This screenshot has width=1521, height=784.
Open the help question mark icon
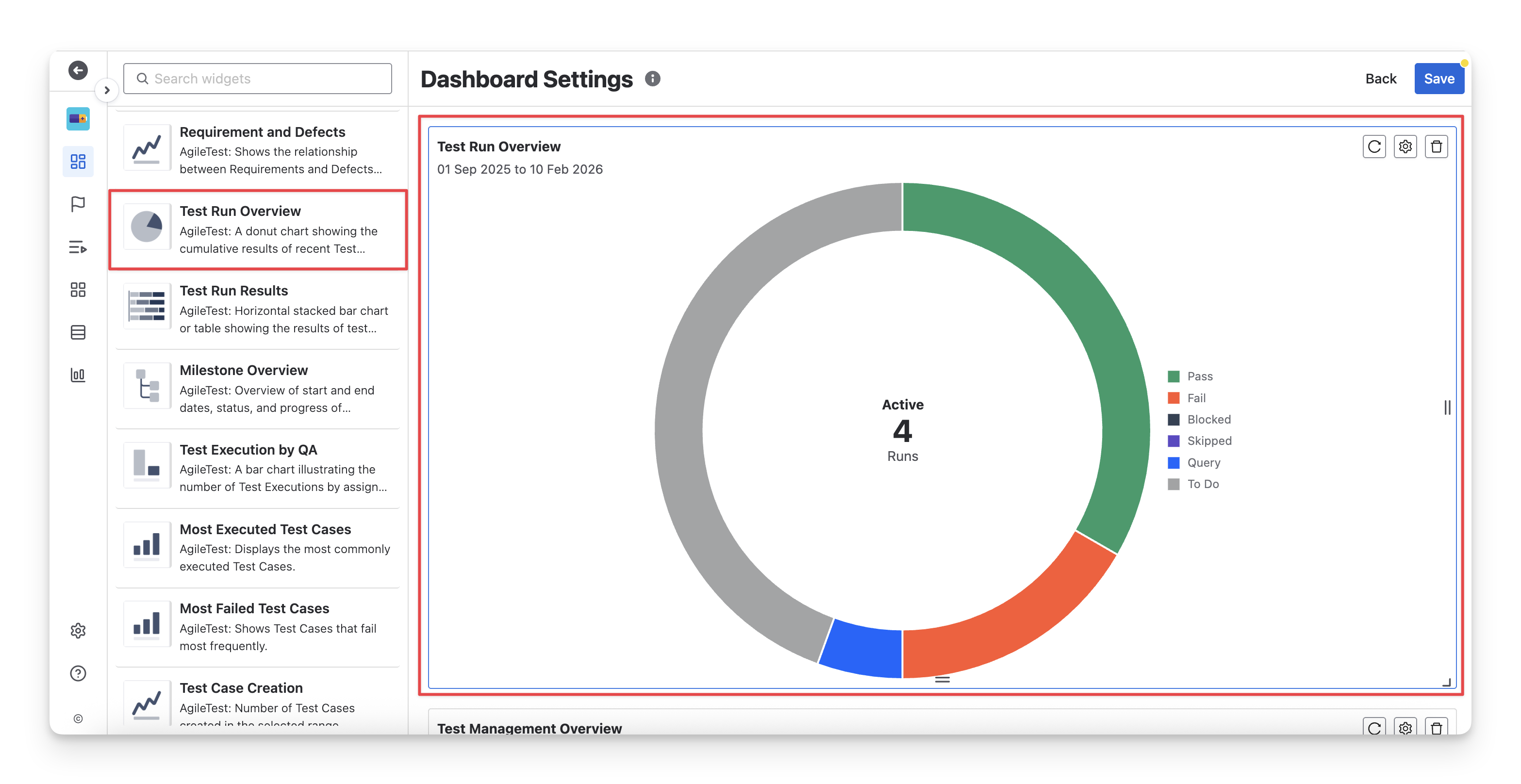tap(78, 673)
